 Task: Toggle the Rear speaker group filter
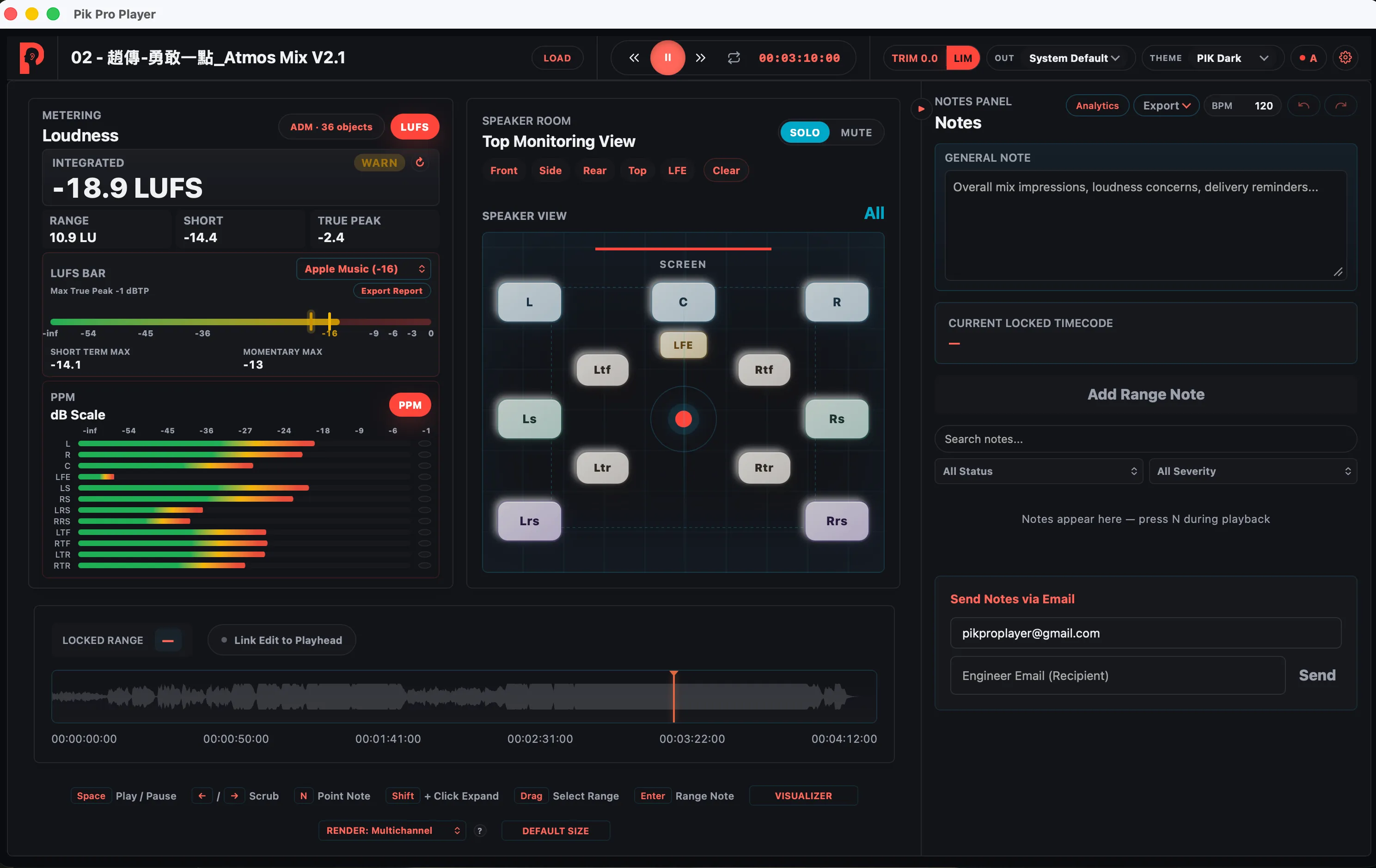(x=594, y=170)
